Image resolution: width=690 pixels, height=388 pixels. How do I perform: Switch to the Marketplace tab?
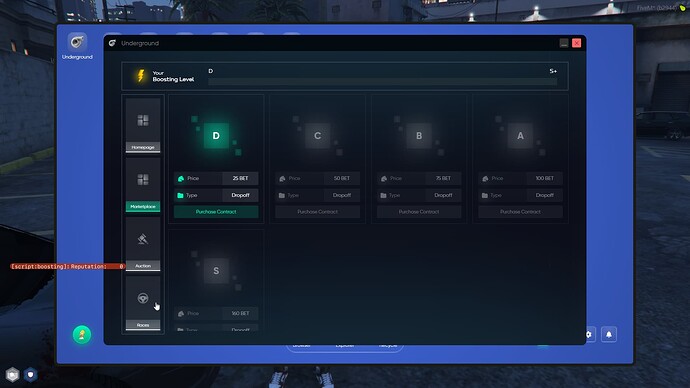143,185
